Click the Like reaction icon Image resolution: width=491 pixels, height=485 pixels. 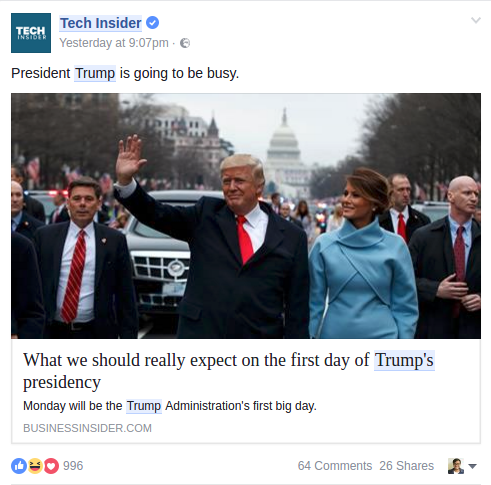click(19, 466)
